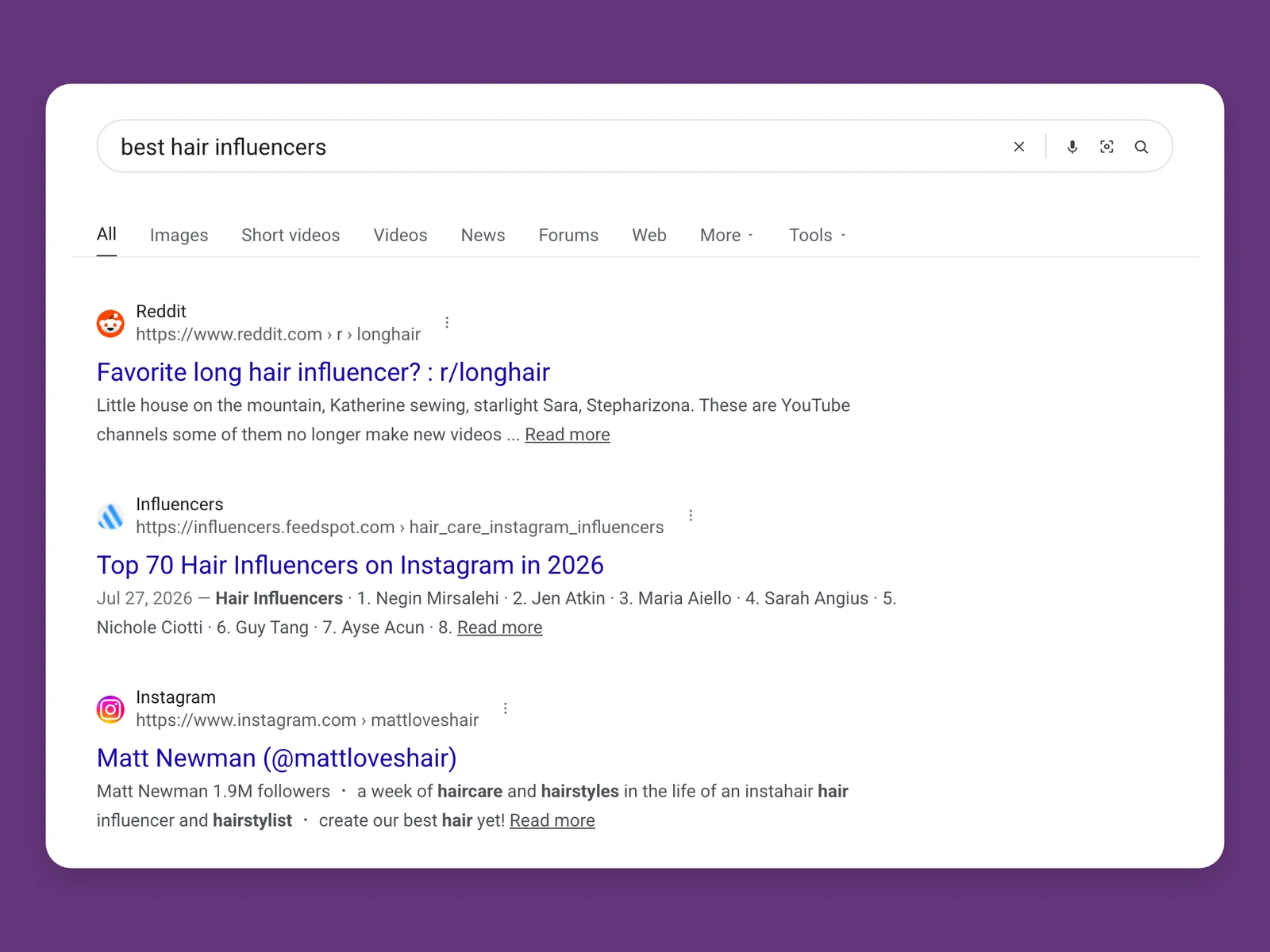Click Read more under the Matt Newman result
The image size is (1270, 952).
tap(552, 820)
